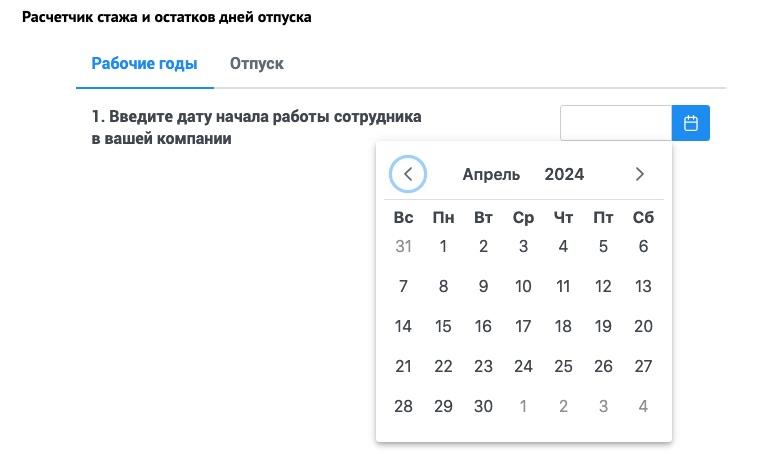Screen dimensions: 768x465
Task: Click the calendar icon button
Action: [691, 123]
